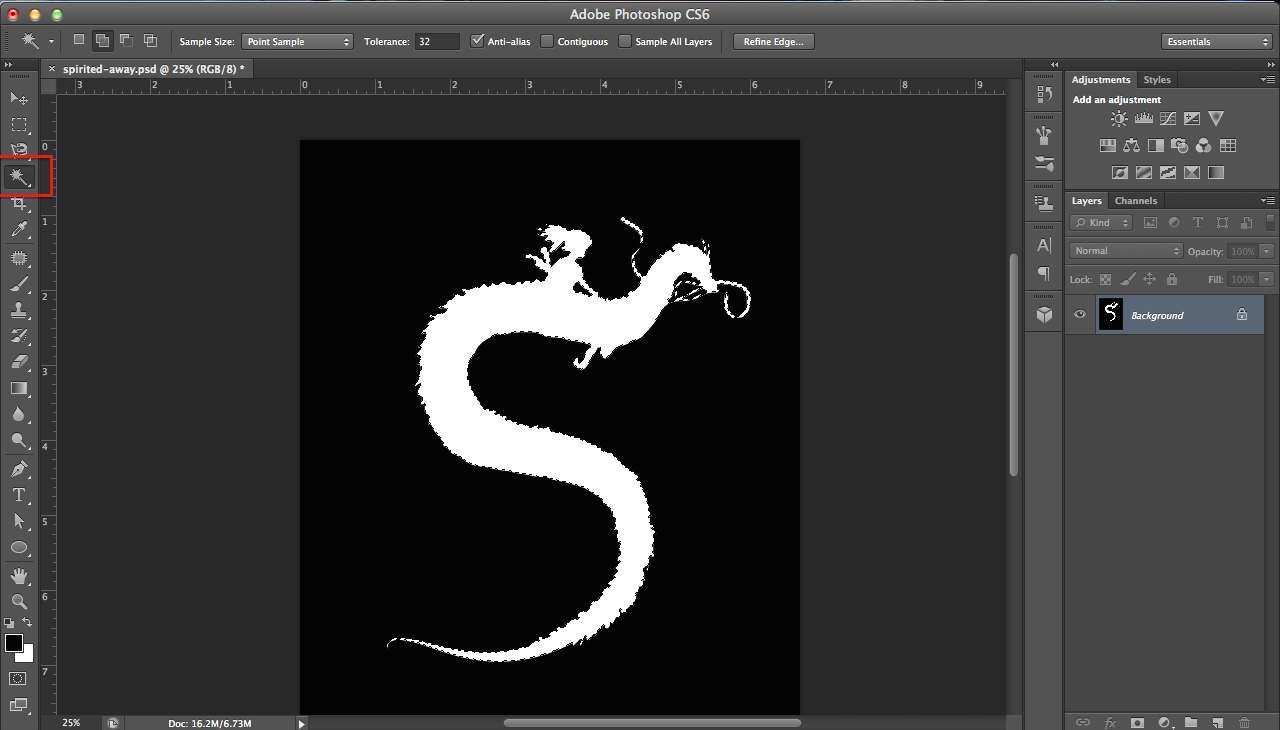Add an Exposure adjustment
The width and height of the screenshot is (1280, 730).
click(x=1192, y=119)
